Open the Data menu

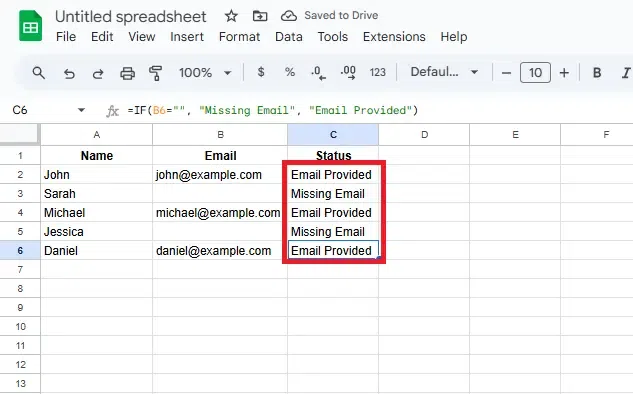point(289,37)
